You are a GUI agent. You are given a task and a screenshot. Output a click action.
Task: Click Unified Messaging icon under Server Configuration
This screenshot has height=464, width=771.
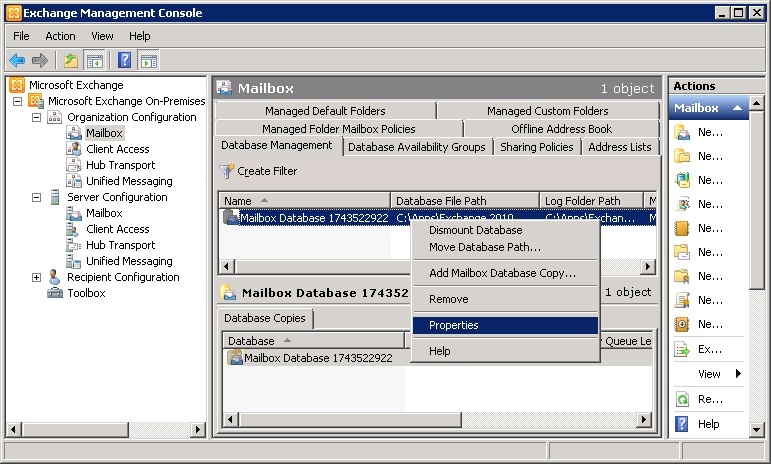[x=74, y=261]
